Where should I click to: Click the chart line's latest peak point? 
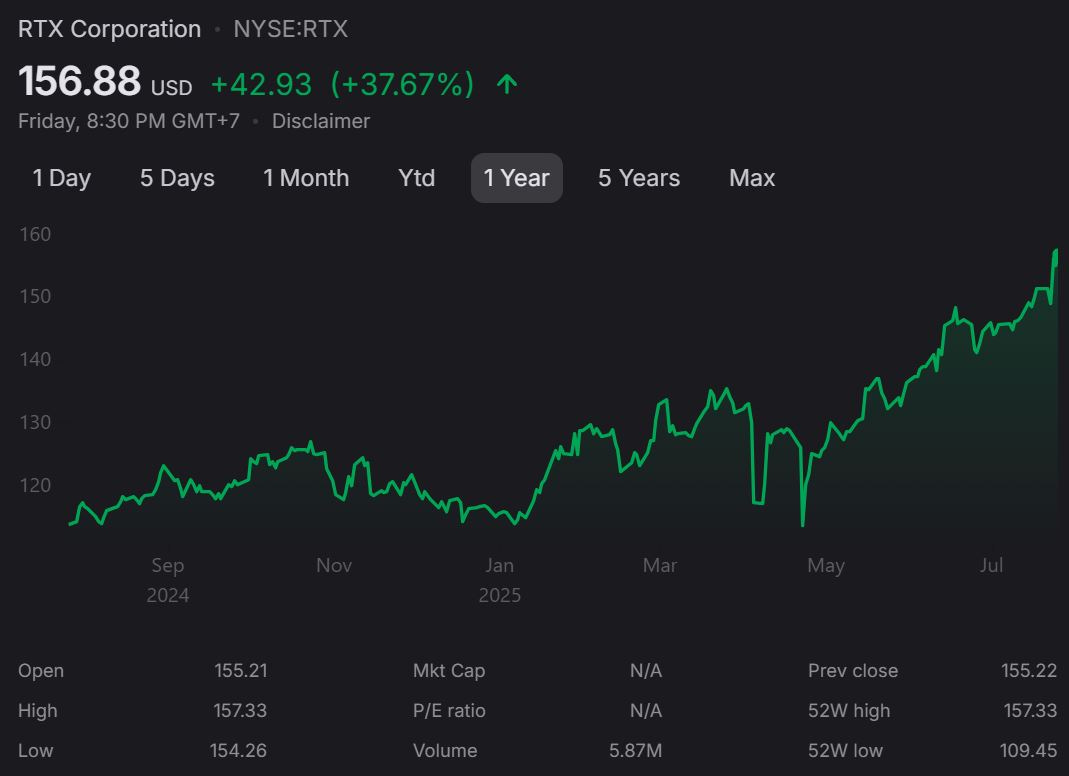tap(1056, 252)
